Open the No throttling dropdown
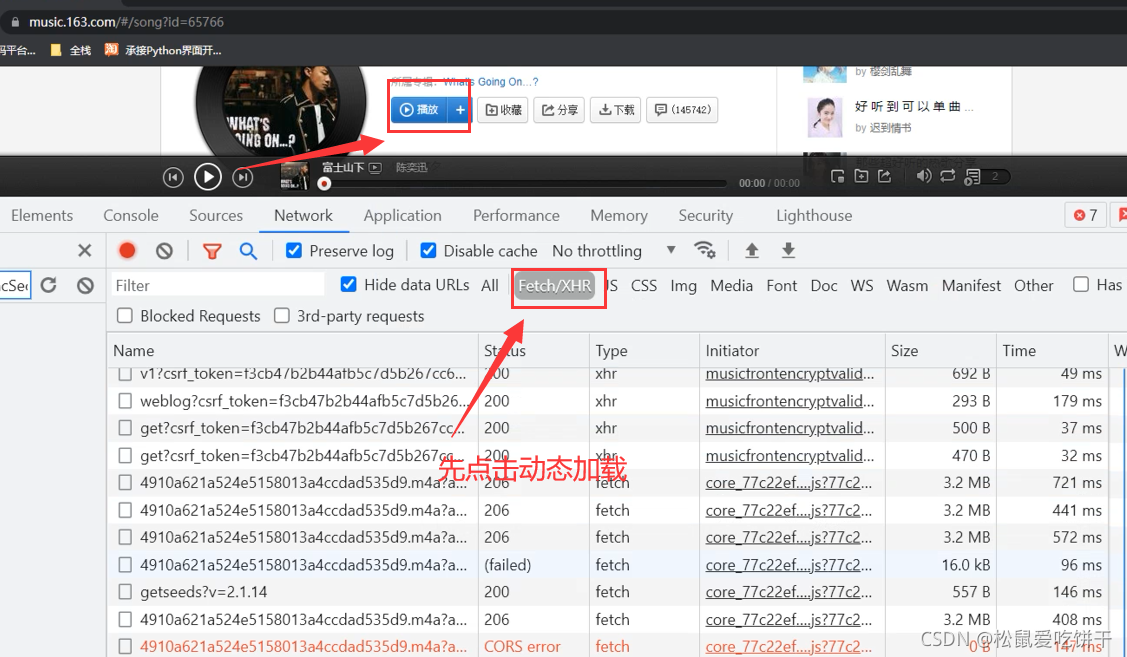 (615, 251)
